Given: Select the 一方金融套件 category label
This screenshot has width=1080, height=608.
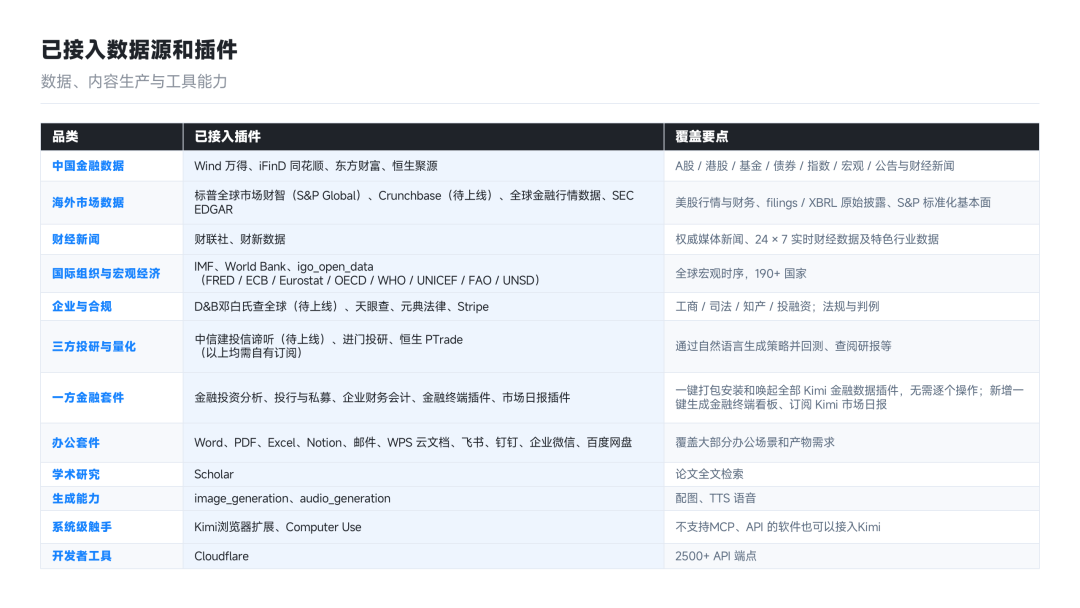Looking at the screenshot, I should [x=88, y=397].
